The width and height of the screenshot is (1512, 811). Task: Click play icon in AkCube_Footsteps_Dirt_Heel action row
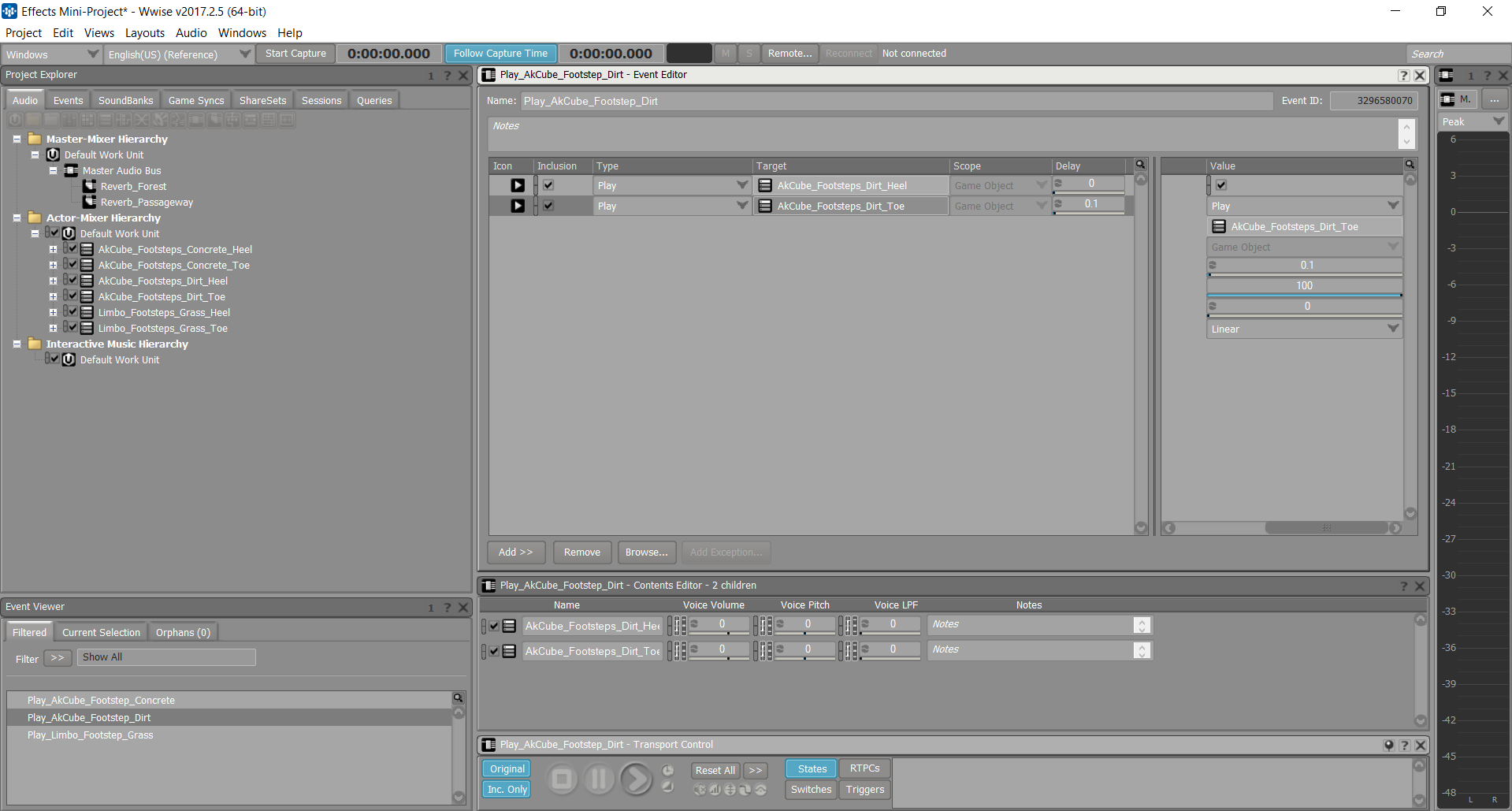click(x=518, y=185)
